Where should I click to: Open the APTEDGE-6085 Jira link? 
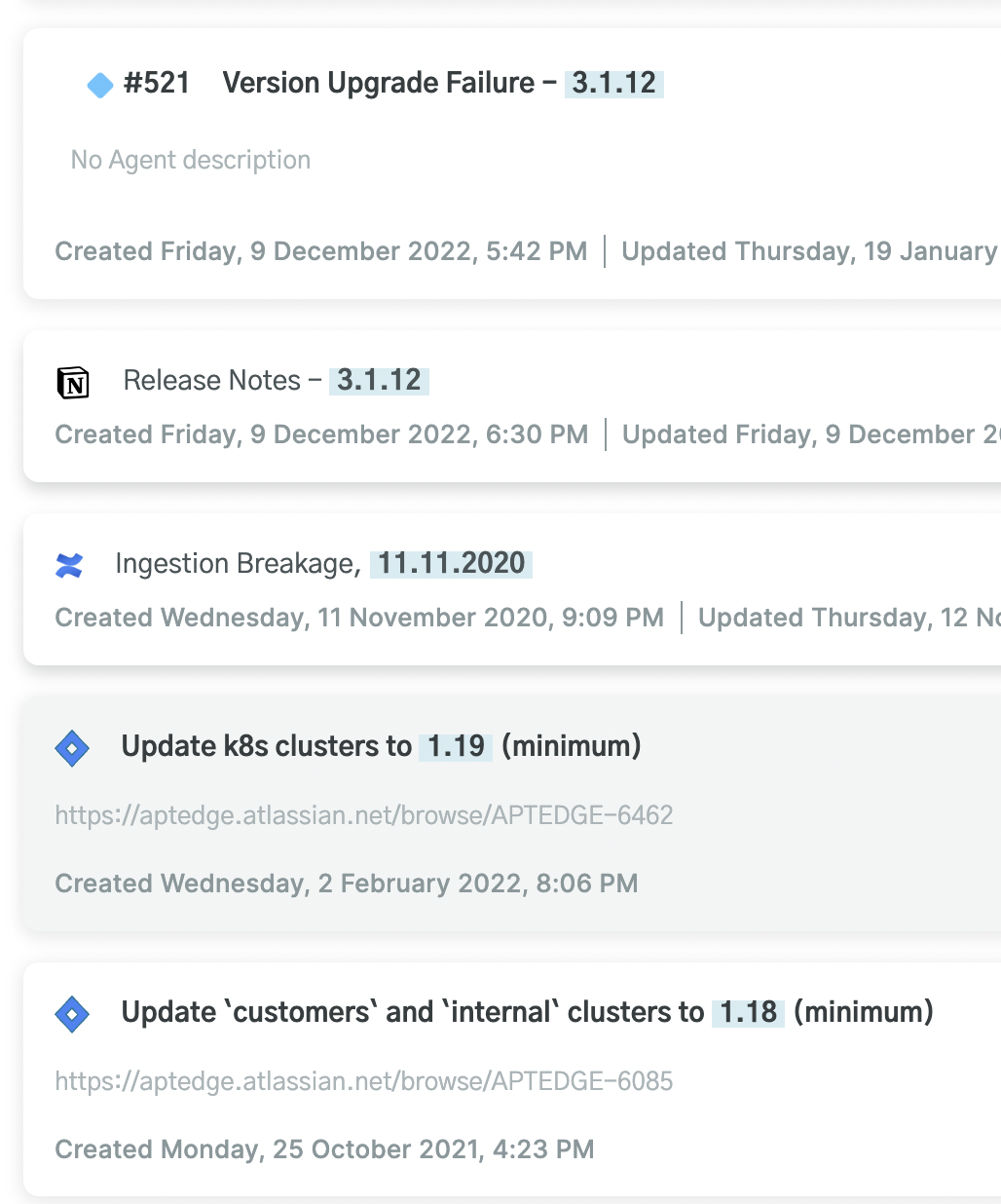coord(363,1081)
